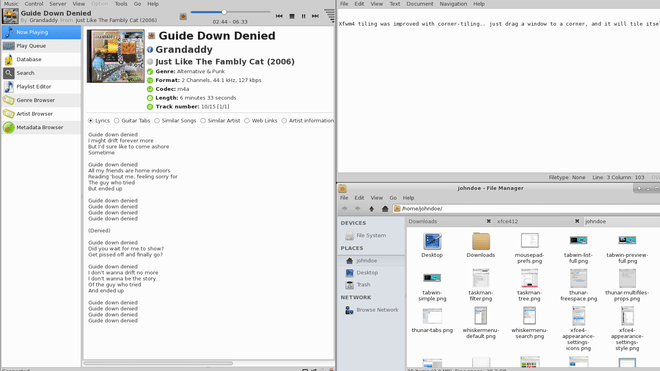Open the View menu in File Manager
This screenshot has height=371, width=660.
[x=376, y=198]
